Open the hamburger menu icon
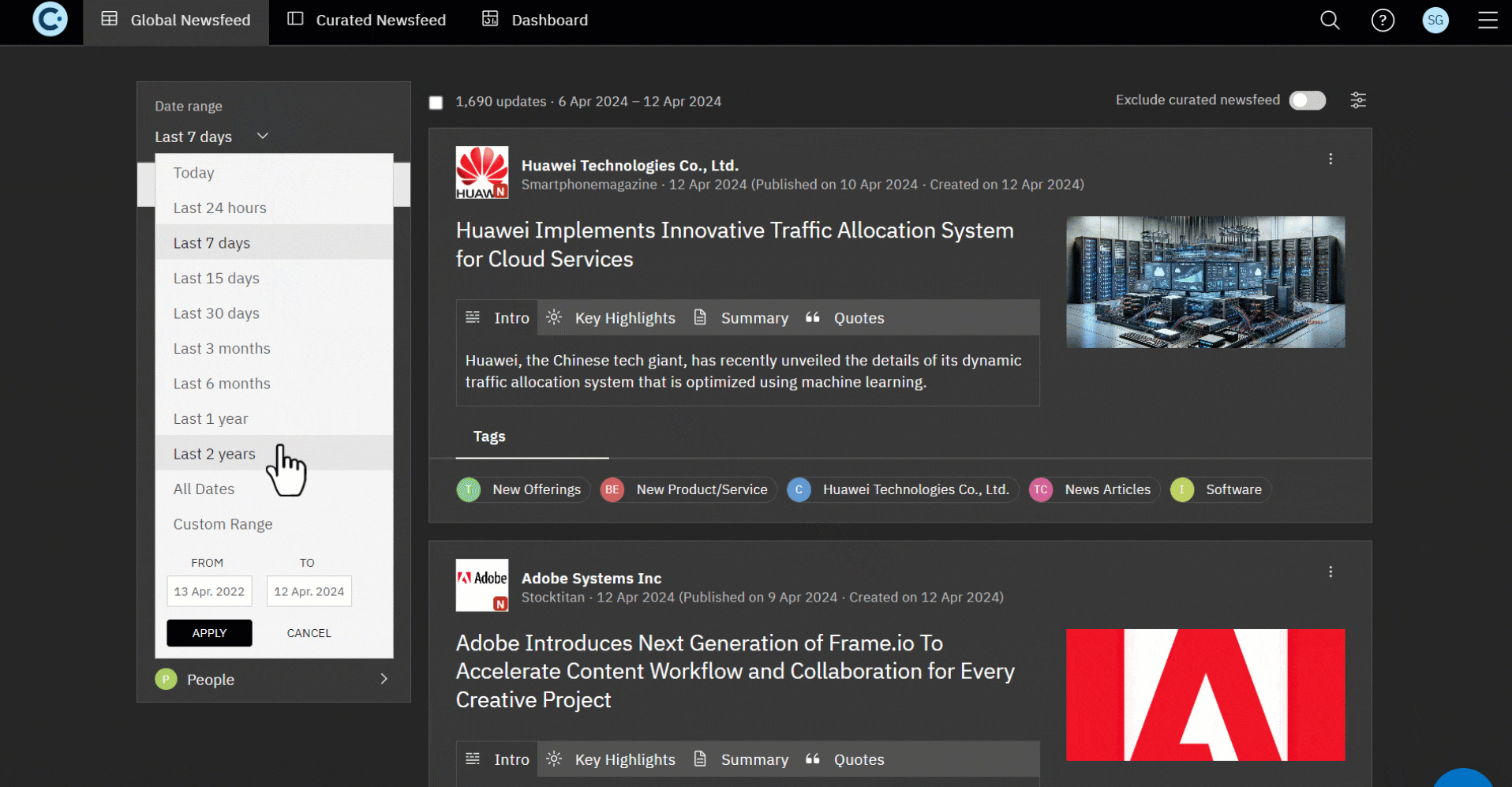The height and width of the screenshot is (787, 1512). click(x=1488, y=21)
